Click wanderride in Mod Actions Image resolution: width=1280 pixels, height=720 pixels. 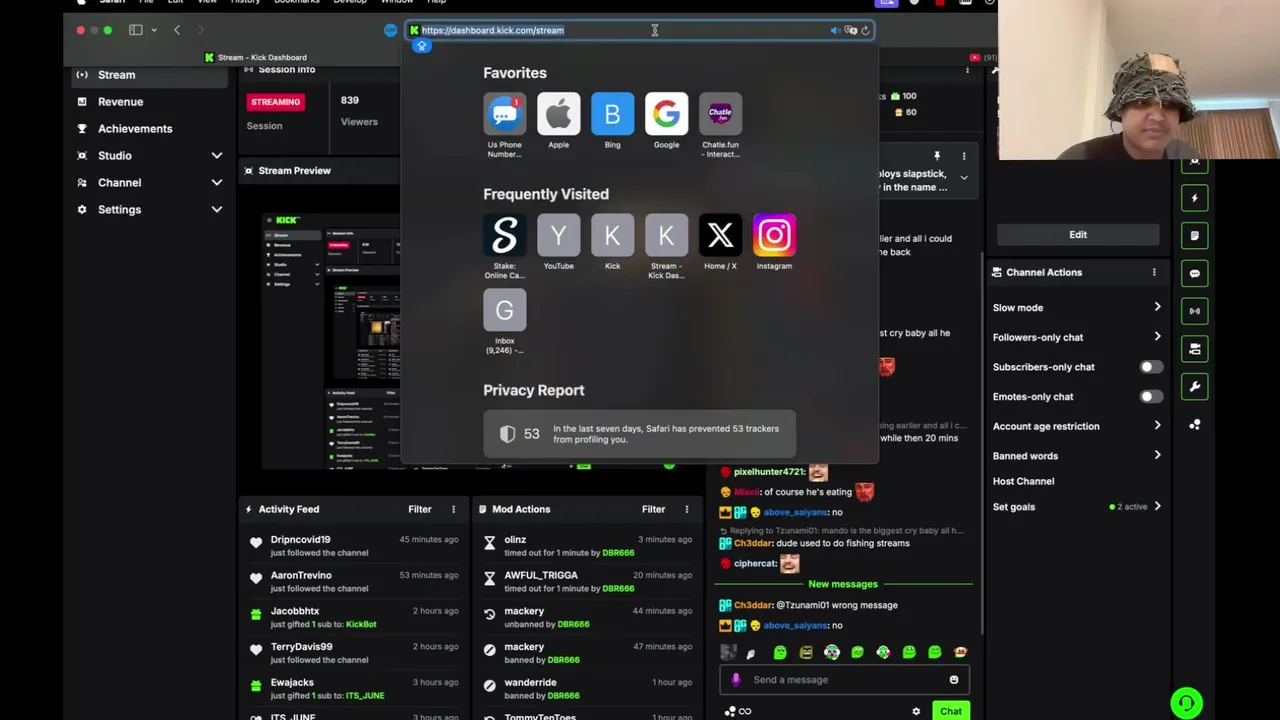coord(530,683)
